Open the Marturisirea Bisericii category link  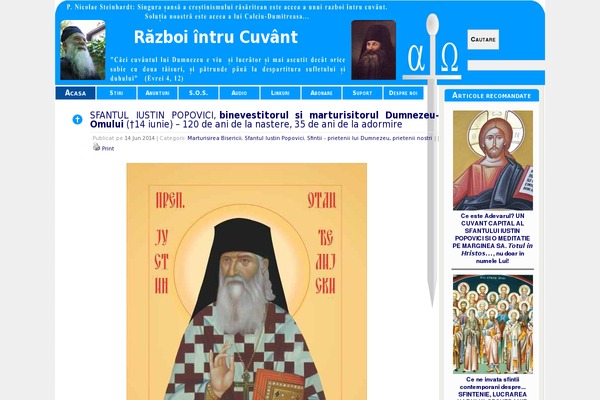click(x=214, y=138)
